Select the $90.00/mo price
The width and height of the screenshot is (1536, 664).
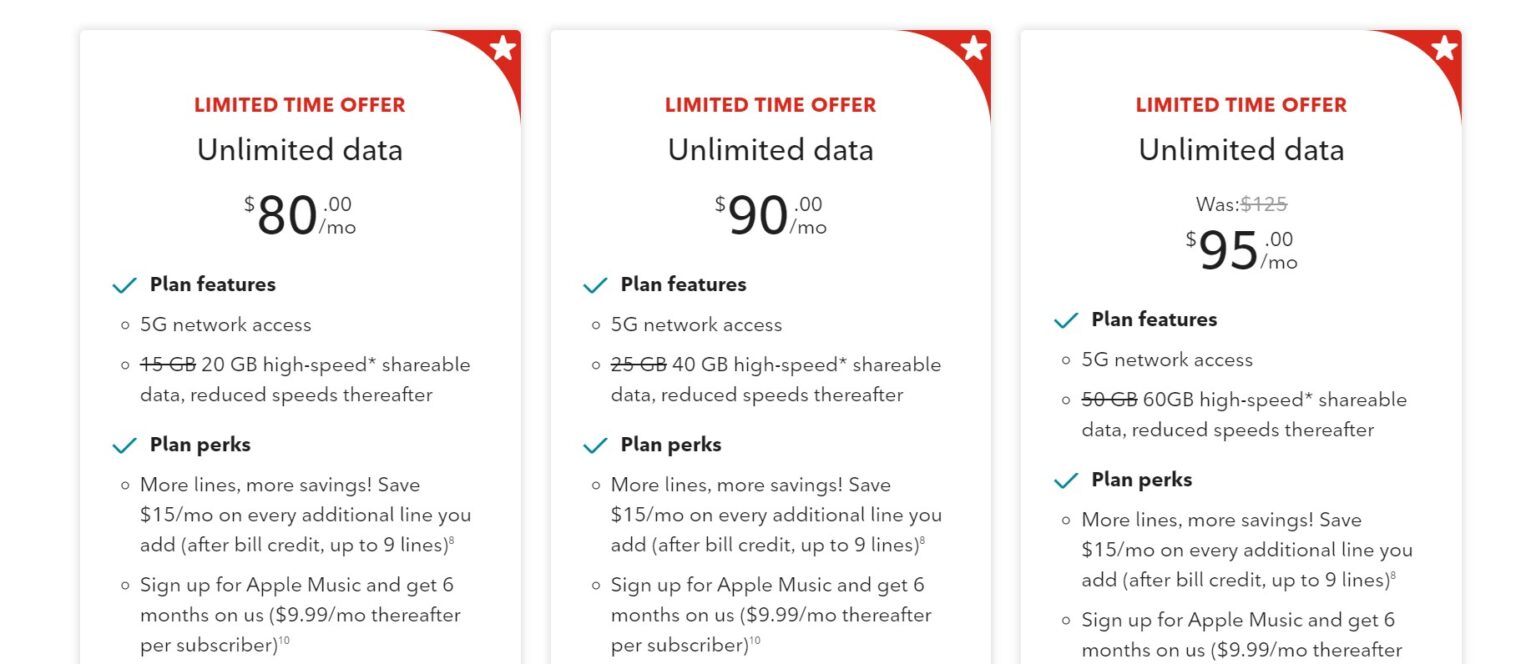click(x=770, y=216)
